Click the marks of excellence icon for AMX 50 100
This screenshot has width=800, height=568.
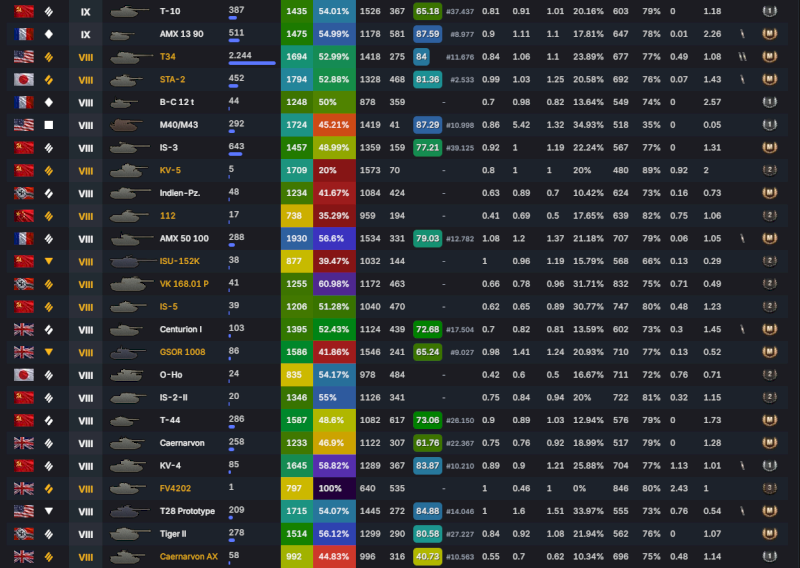742,238
